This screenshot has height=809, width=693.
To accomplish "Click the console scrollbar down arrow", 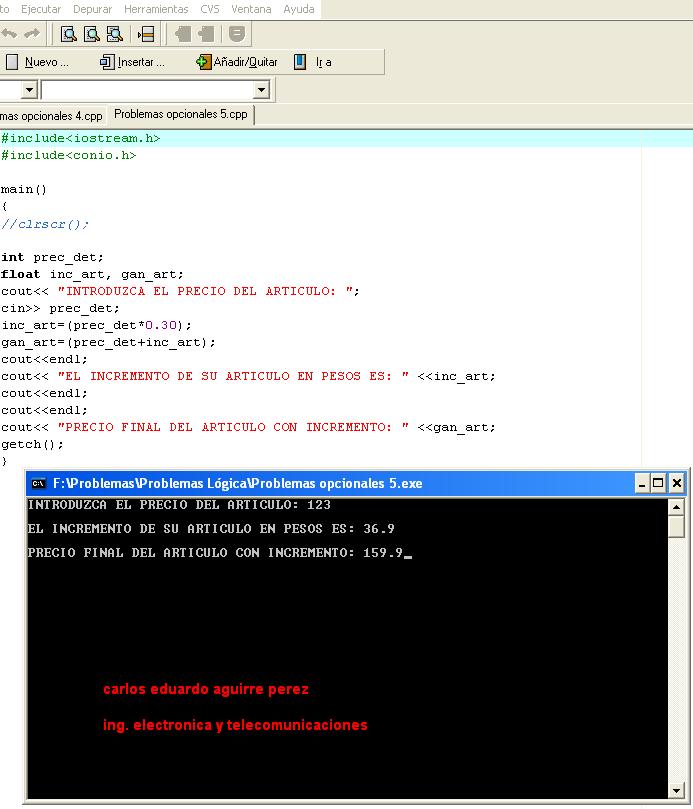I will [x=676, y=790].
